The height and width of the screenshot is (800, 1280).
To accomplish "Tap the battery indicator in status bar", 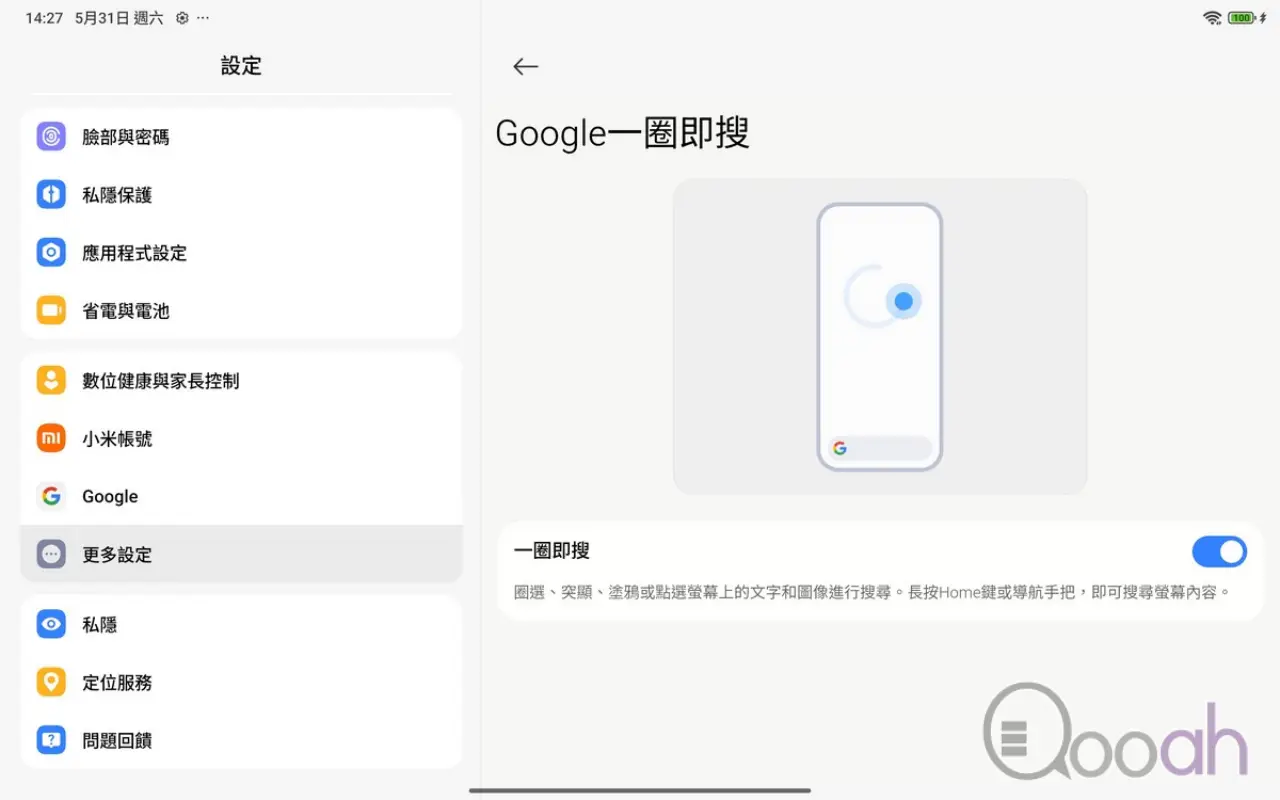I will pos(1241,18).
